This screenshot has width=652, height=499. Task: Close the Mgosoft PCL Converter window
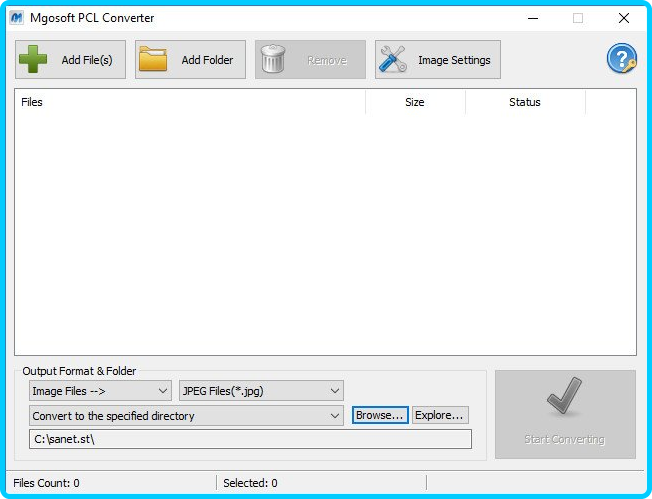[x=624, y=18]
